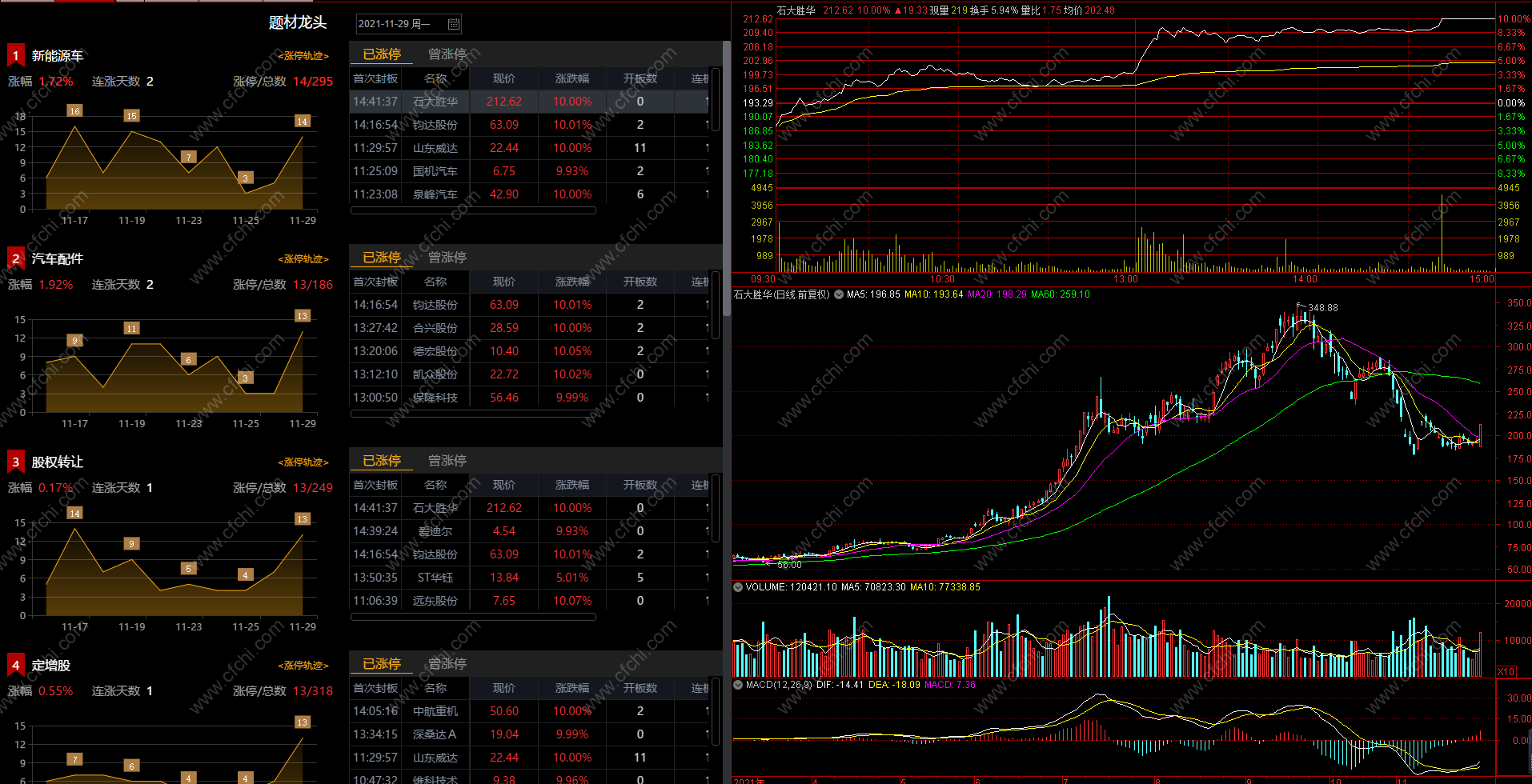This screenshot has width=1532, height=784.
Task: Expand the arrow beside the MACD(12,26,9) indicator
Action: pyautogui.click(x=737, y=685)
